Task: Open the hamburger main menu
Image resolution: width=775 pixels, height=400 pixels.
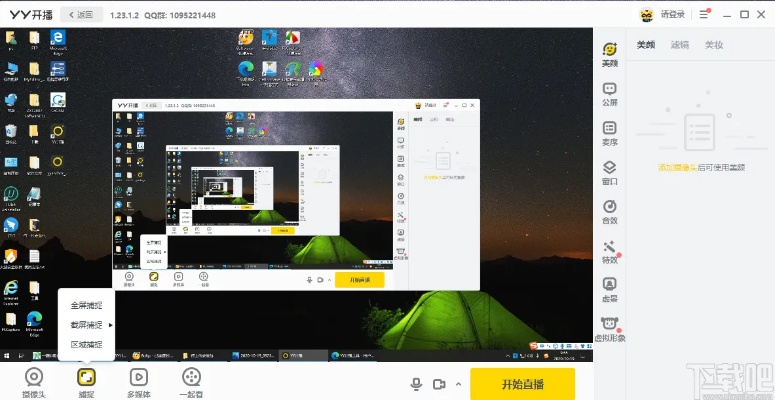Action: tap(704, 14)
